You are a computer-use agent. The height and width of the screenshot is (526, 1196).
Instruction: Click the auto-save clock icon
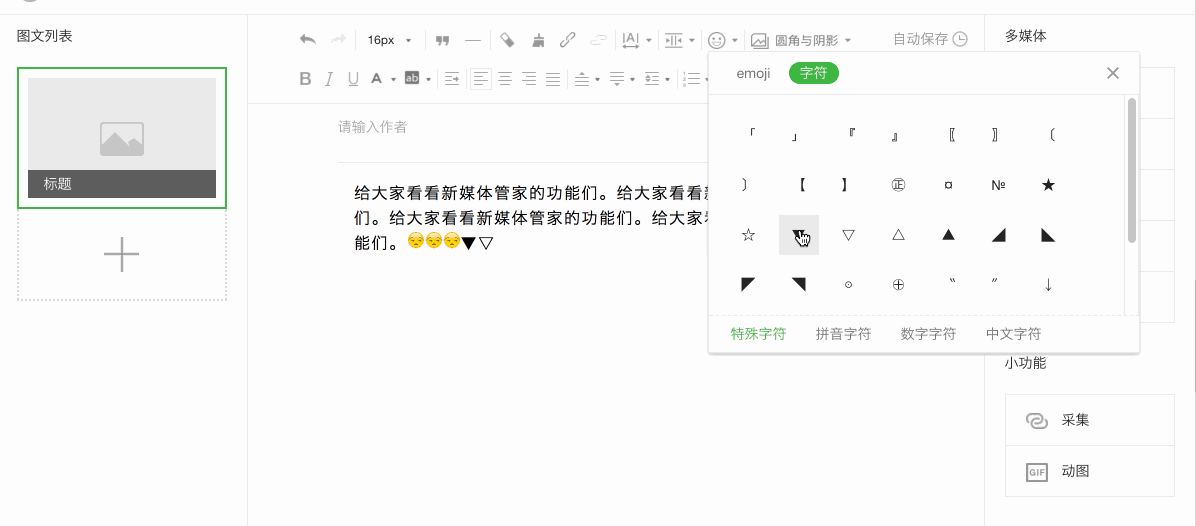960,39
